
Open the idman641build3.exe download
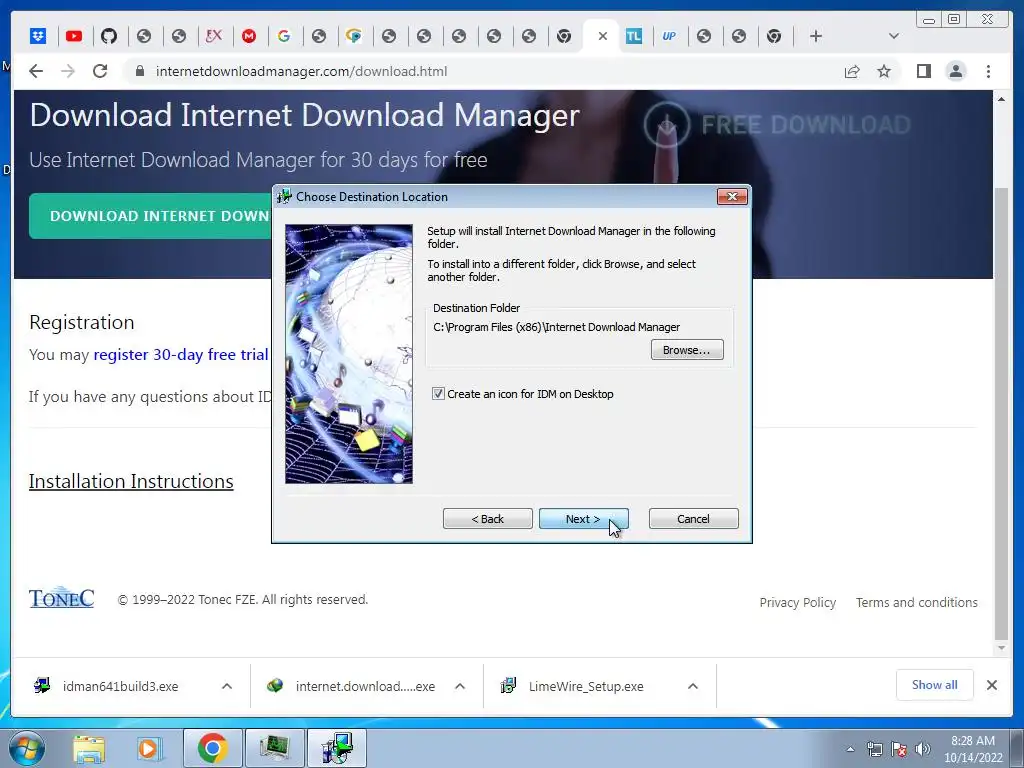pos(121,686)
